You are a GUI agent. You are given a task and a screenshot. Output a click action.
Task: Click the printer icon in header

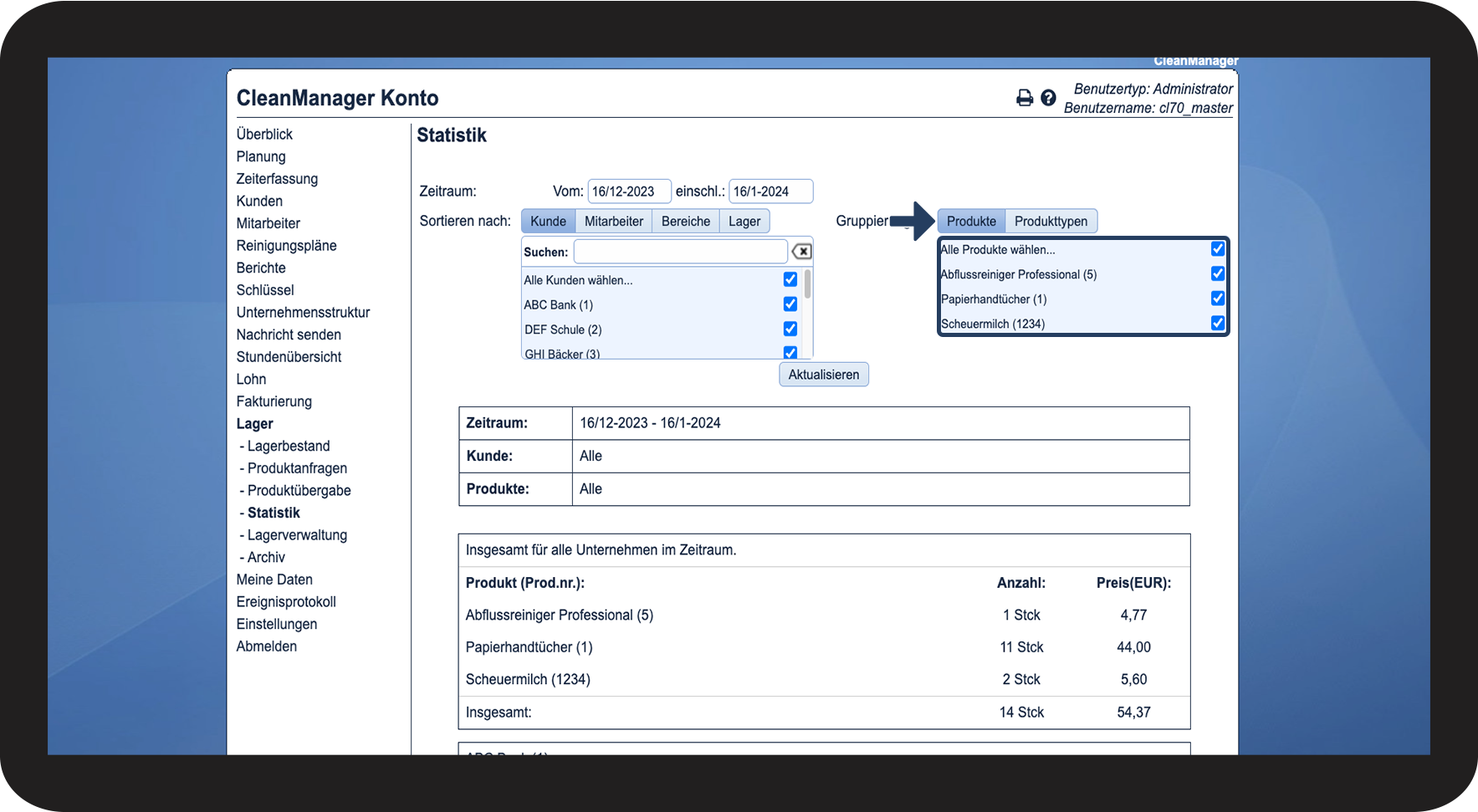(x=1024, y=99)
